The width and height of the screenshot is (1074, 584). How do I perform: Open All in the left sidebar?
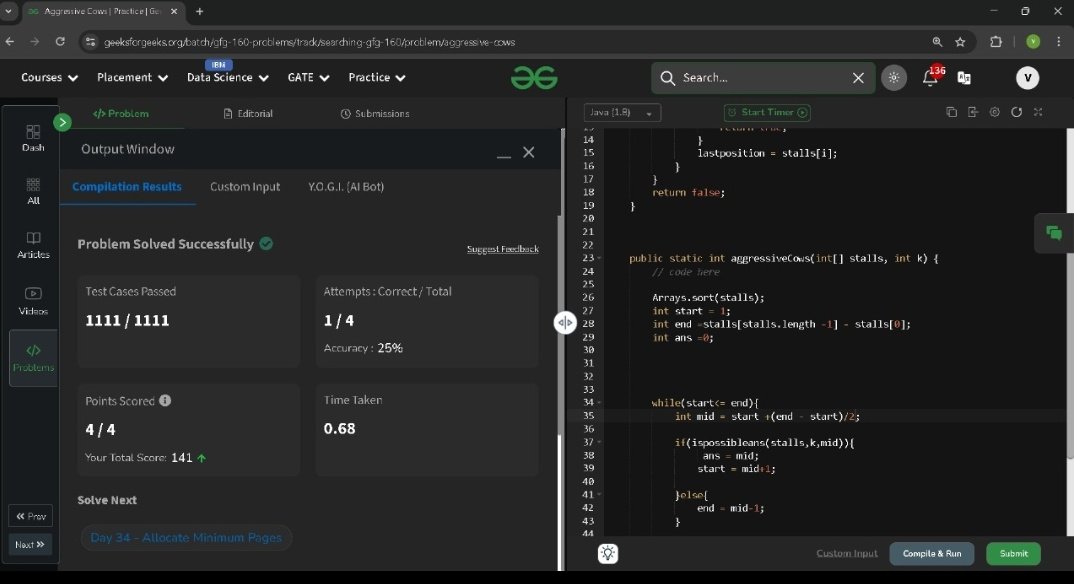(x=33, y=191)
